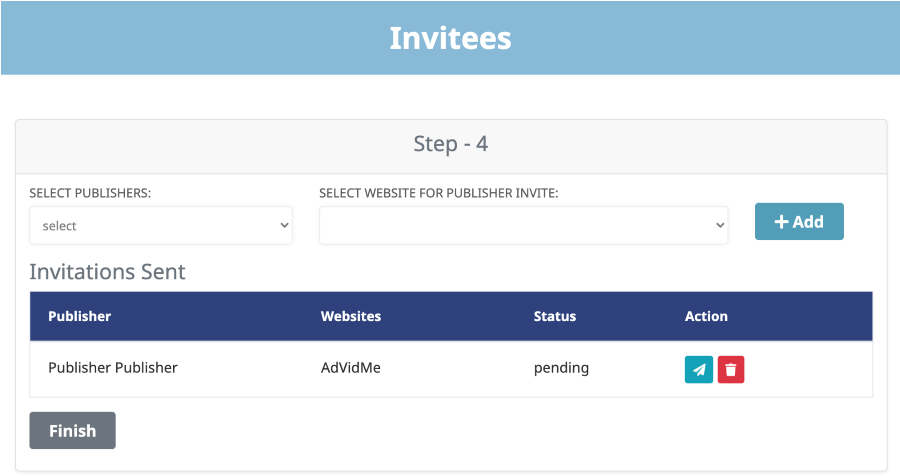Click the pending status text
Screen dimensions: 900x476
tap(561, 368)
